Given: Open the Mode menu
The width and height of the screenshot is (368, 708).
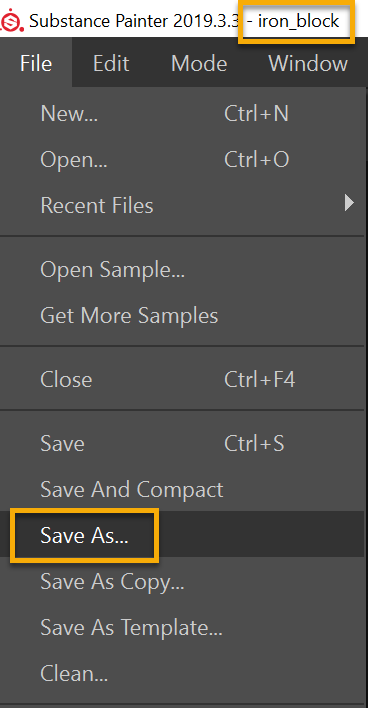Looking at the screenshot, I should click(199, 64).
